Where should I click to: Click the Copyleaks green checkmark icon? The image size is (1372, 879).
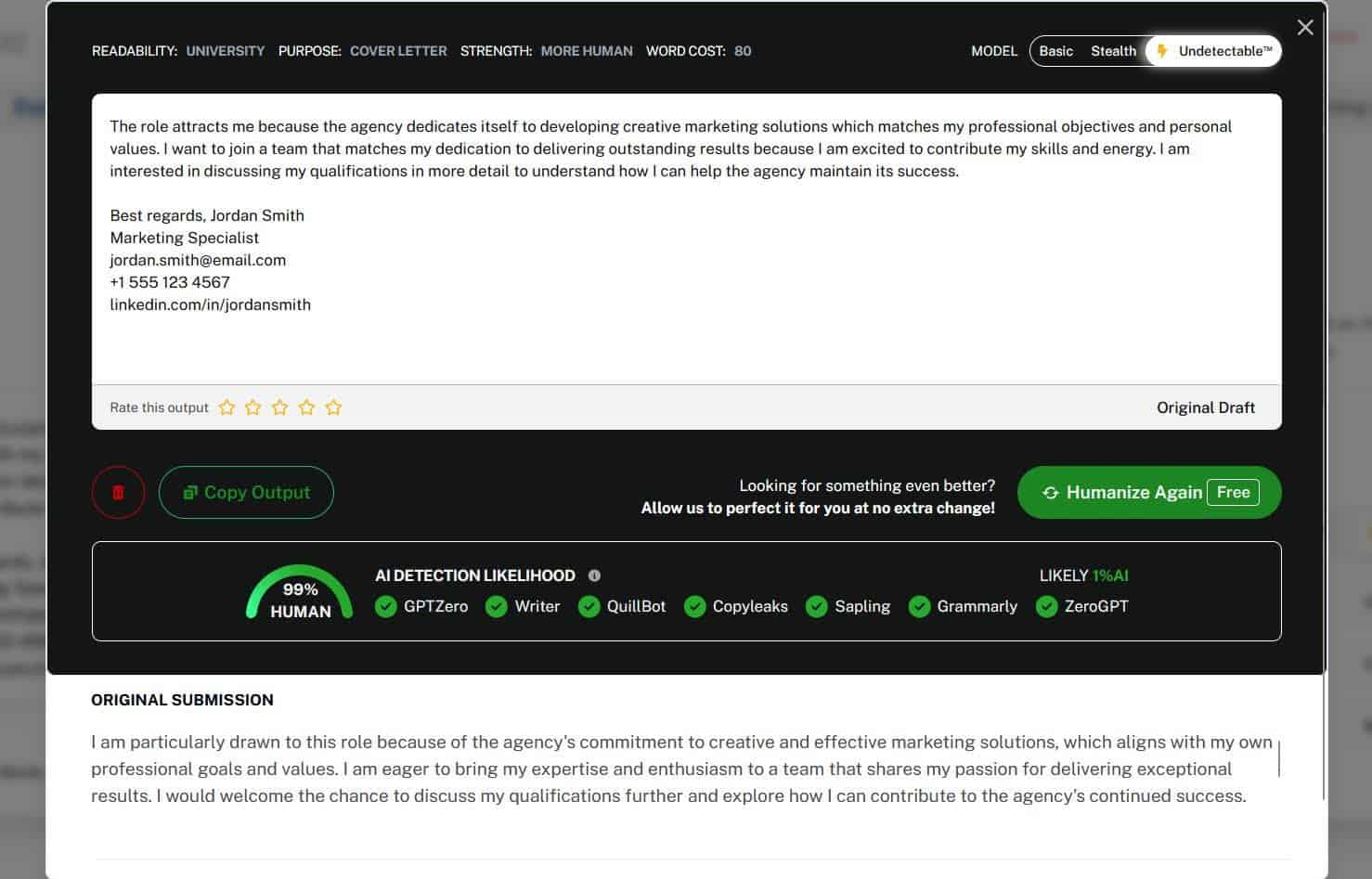694,607
